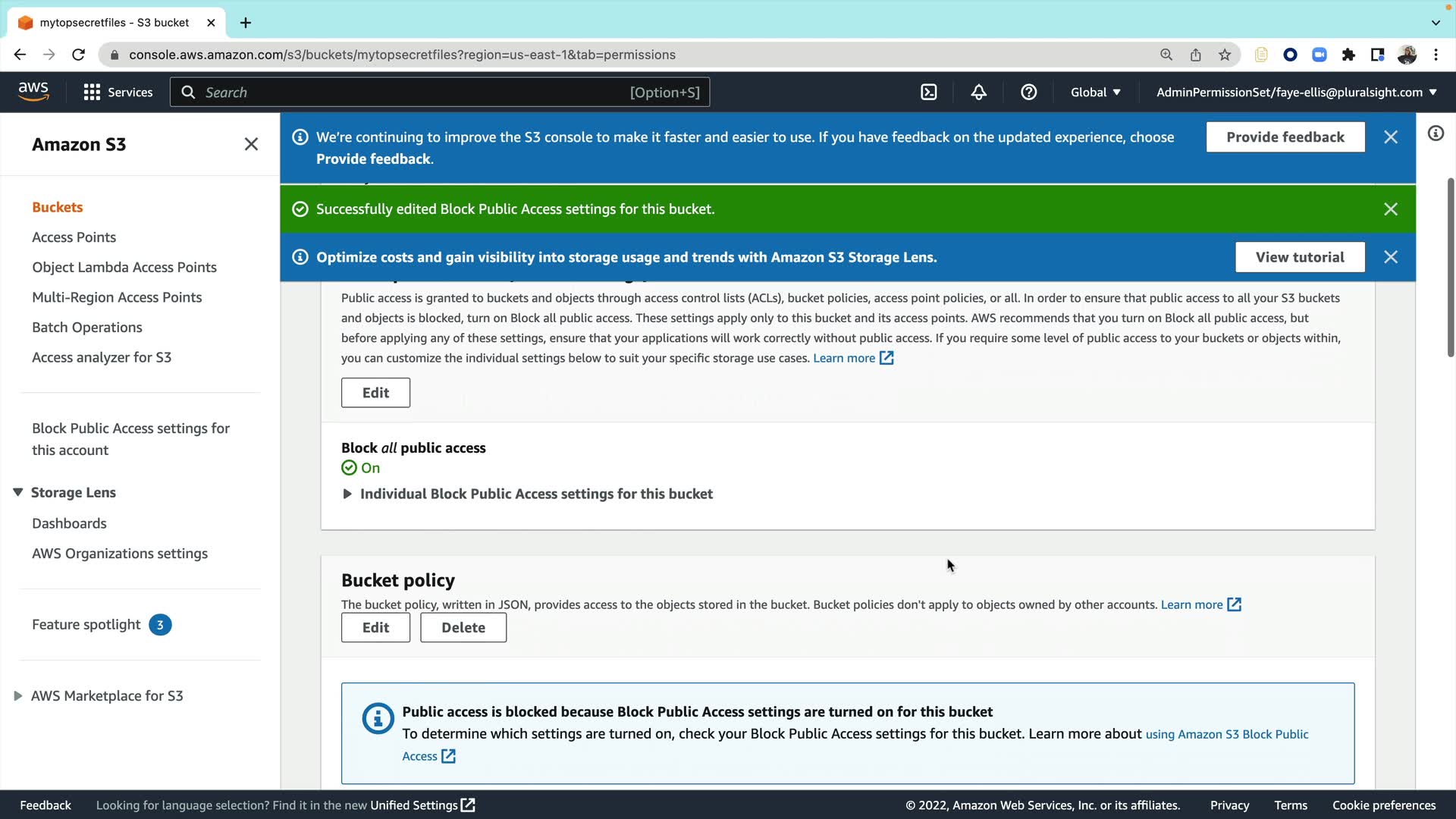
Task: Click the AWS logo home icon
Action: click(33, 92)
